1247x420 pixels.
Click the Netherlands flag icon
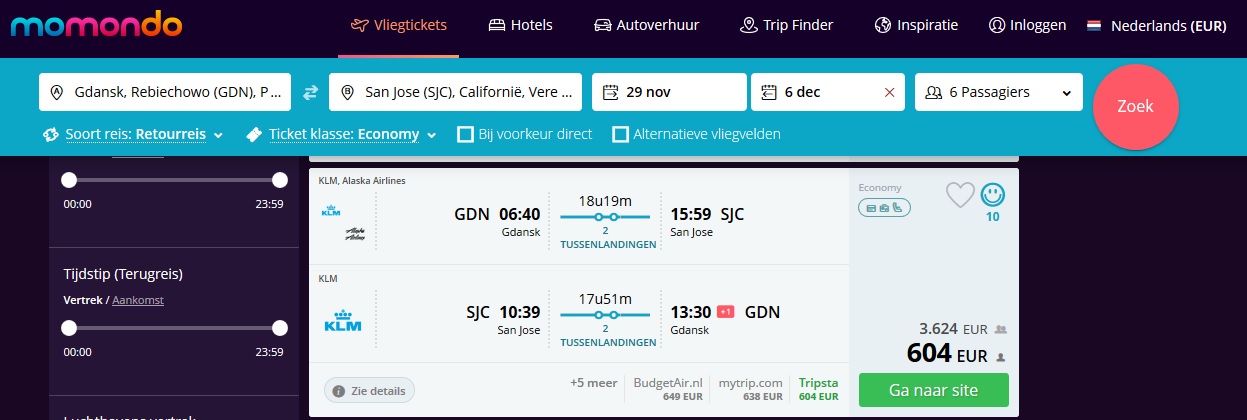pos(1094,25)
